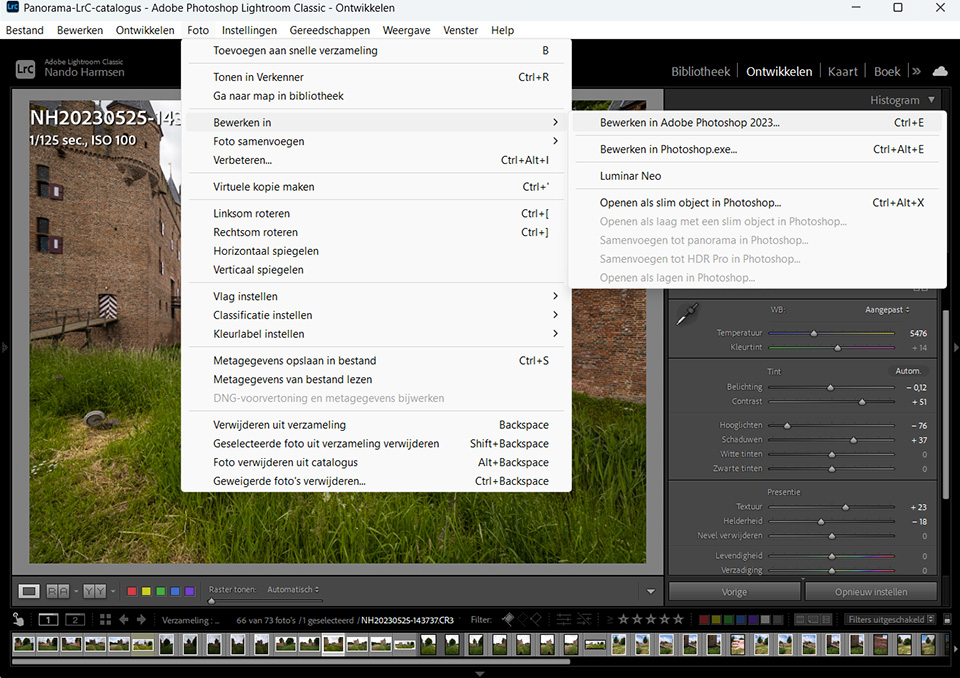
Task: Filter by master photos kind icon
Action: click(800, 619)
